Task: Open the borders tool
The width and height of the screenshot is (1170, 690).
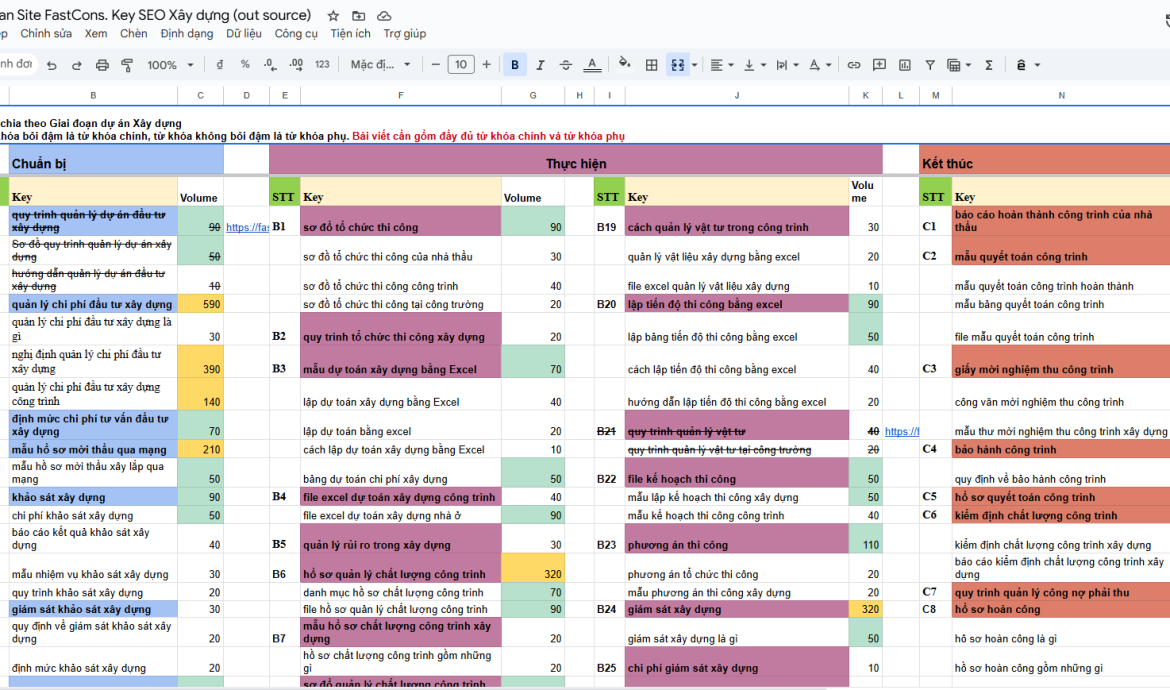Action: 651,65
